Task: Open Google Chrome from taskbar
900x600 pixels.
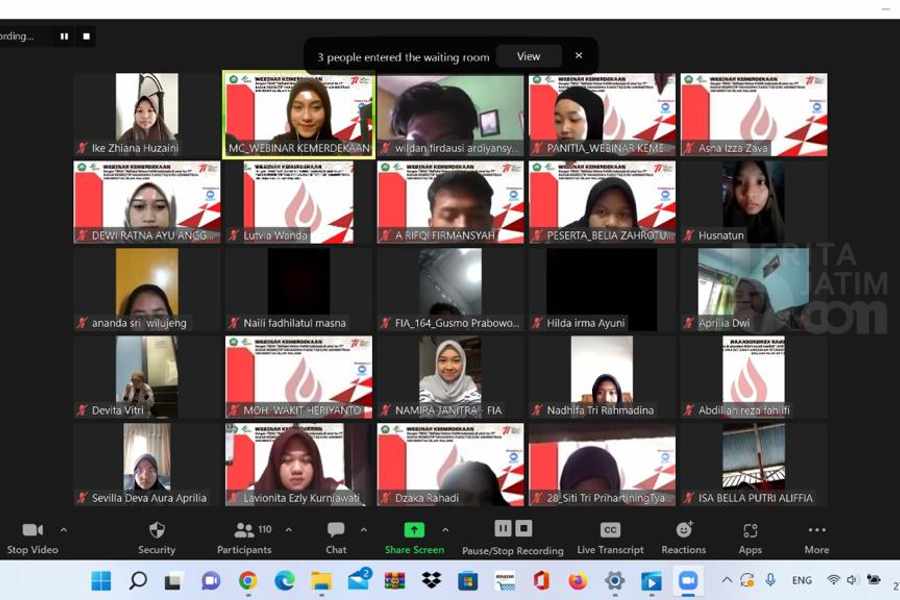Action: 248,581
